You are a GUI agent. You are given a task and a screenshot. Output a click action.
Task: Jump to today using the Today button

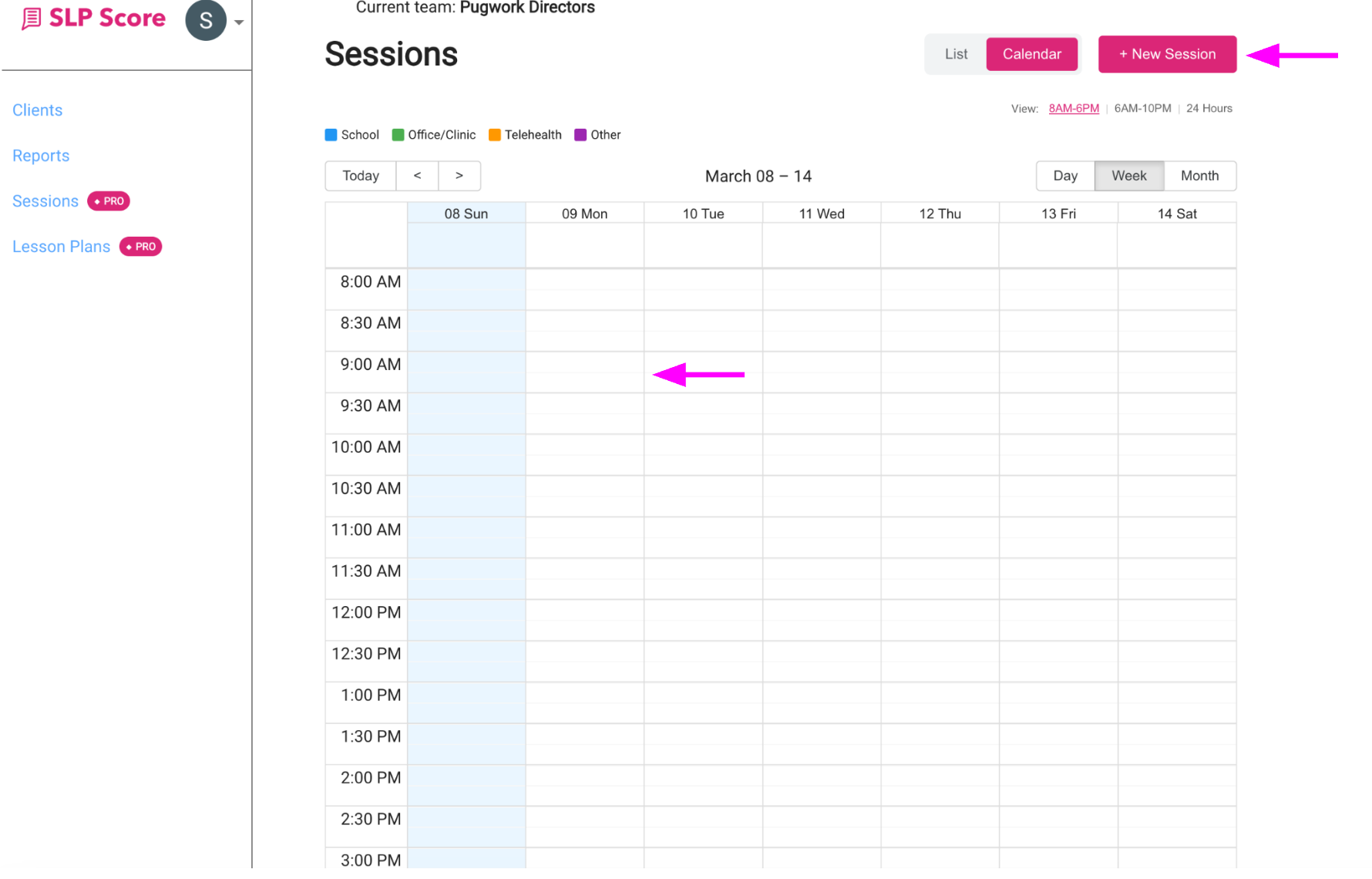click(x=360, y=176)
